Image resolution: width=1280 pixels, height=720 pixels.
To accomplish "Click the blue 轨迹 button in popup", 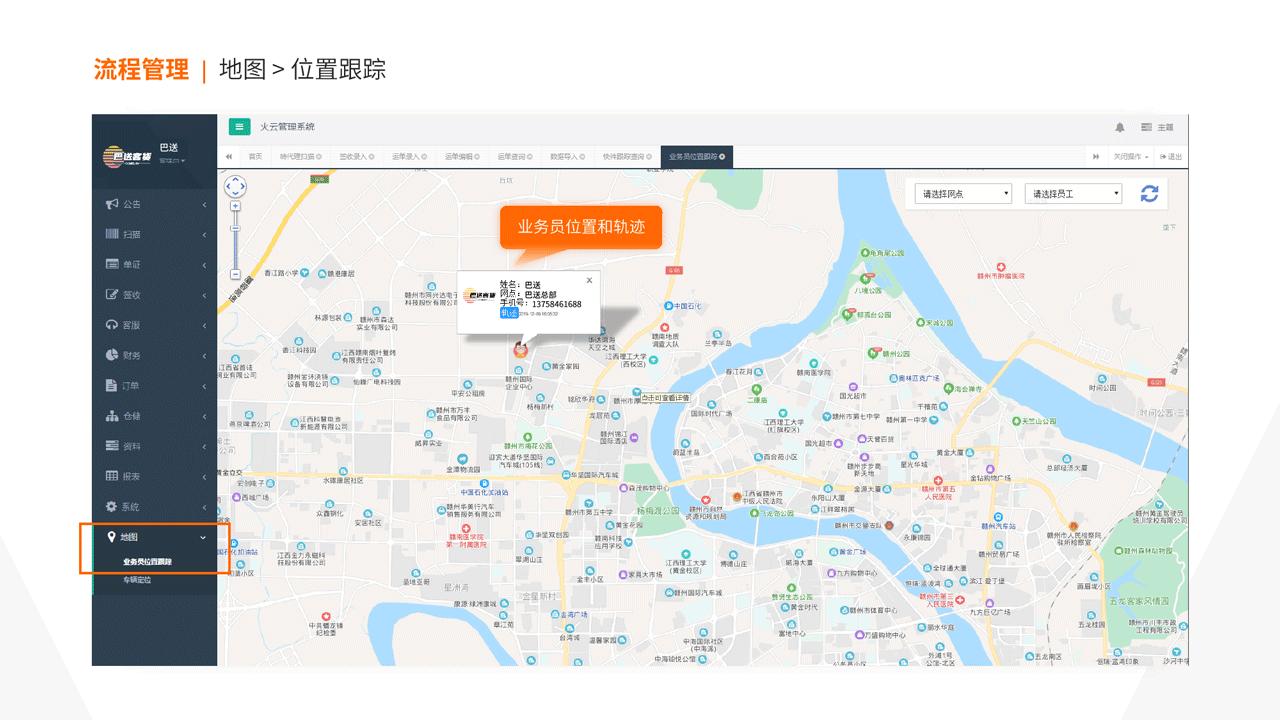I will [x=509, y=313].
